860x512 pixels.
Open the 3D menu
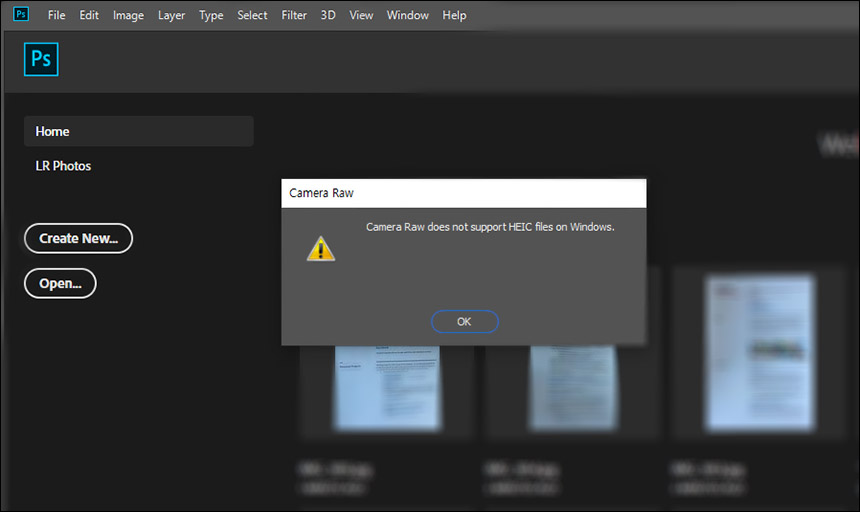coord(328,15)
